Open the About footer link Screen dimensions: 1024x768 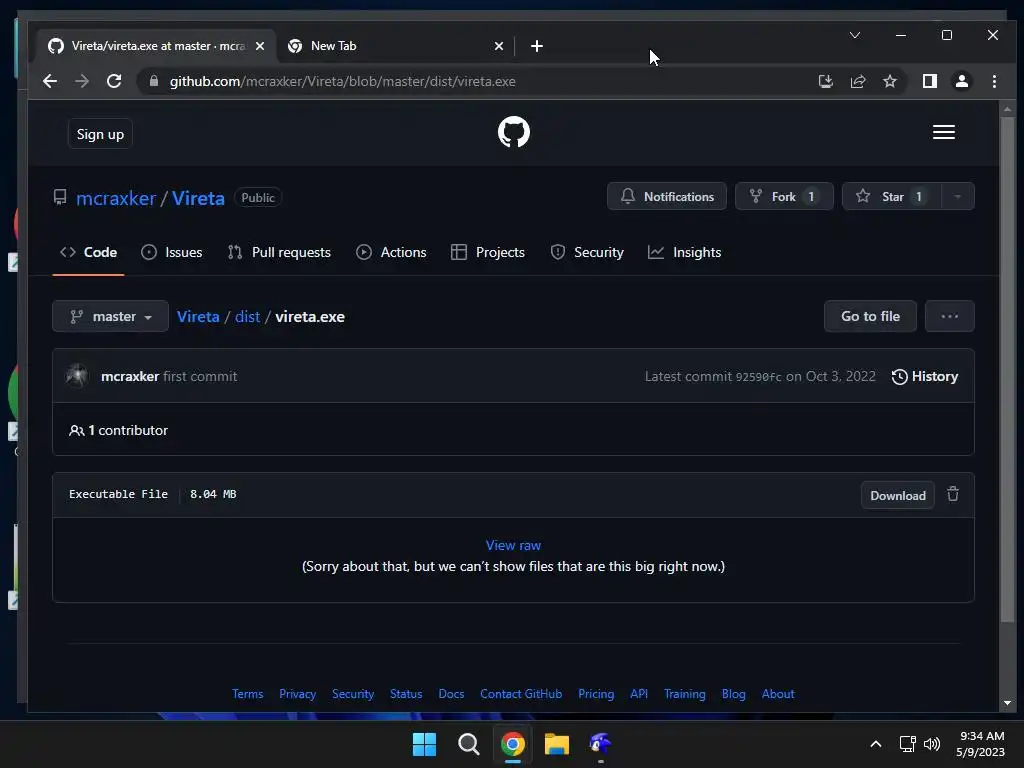click(778, 694)
